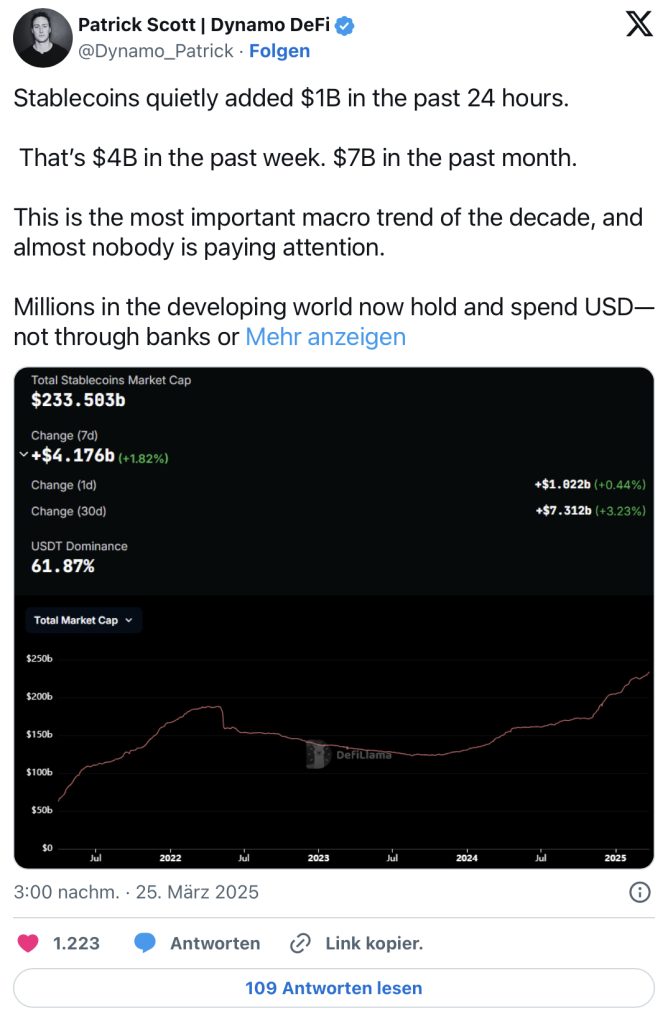Open the Total Market Cap dropdown

tap(83, 620)
